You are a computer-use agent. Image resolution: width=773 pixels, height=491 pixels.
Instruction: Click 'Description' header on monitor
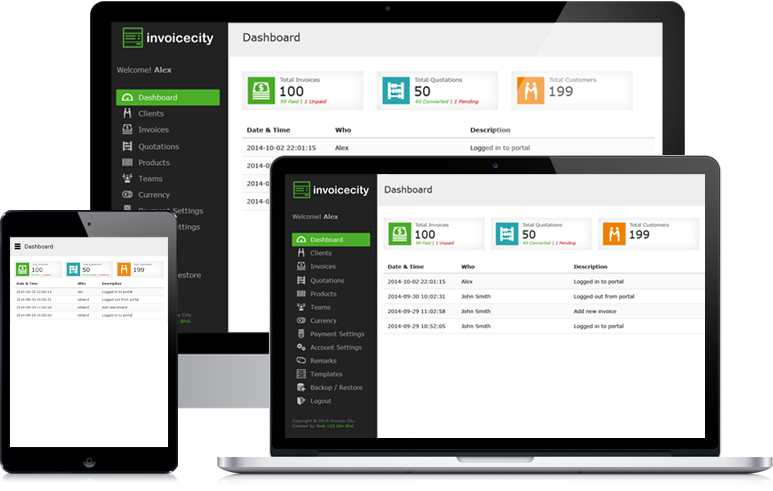click(491, 130)
